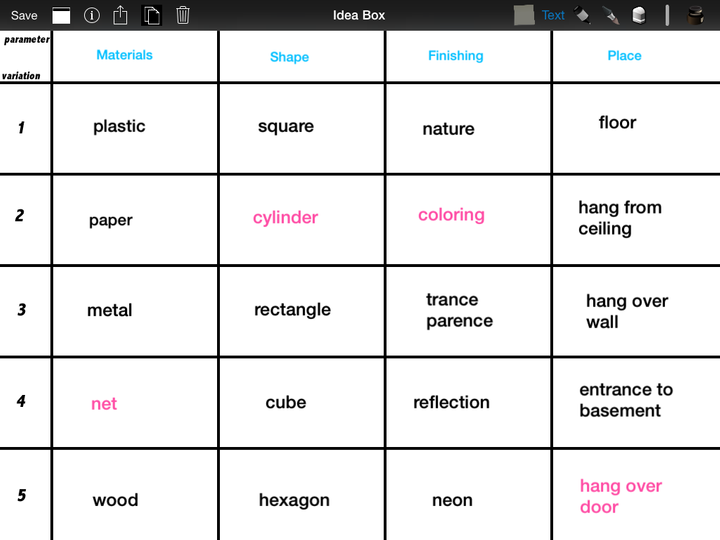Tap the share export icon
720x540 pixels.
coord(120,15)
